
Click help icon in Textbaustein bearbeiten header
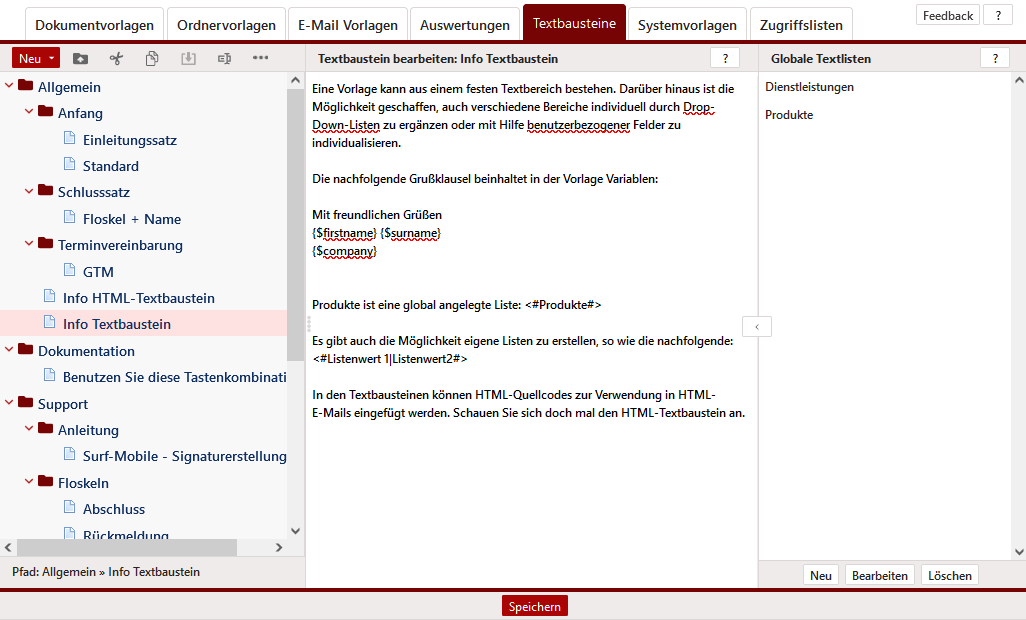(x=725, y=58)
